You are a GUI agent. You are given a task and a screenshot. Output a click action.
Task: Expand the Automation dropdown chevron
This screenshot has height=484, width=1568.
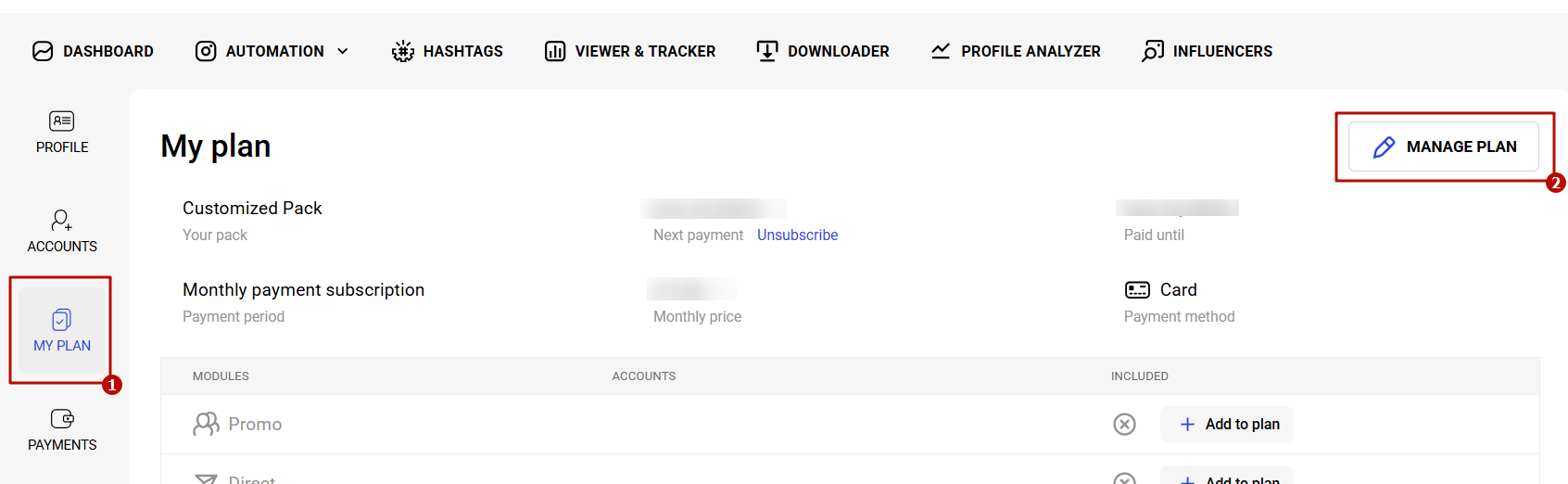[x=343, y=51]
